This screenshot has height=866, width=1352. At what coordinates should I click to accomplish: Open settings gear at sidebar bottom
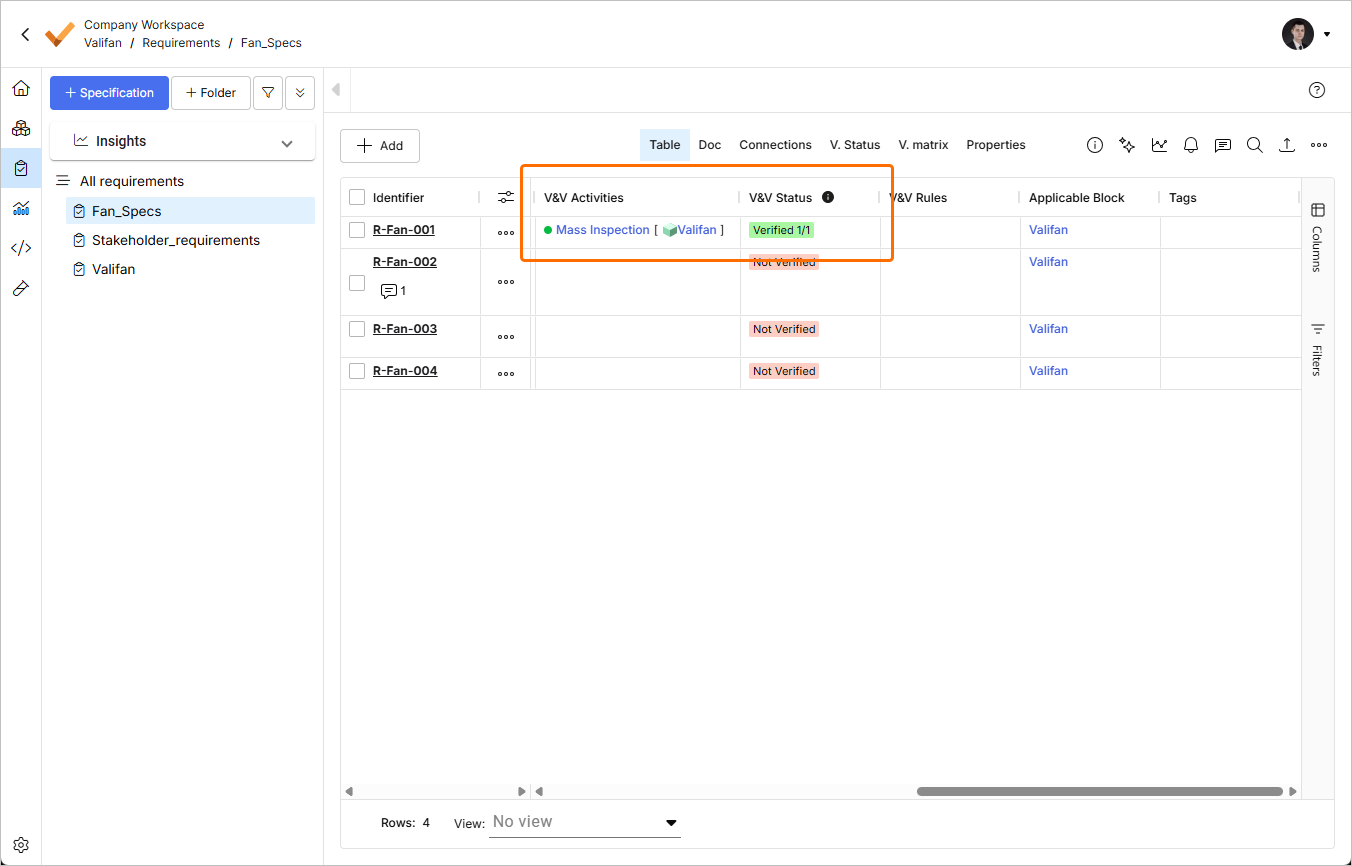pos(21,845)
